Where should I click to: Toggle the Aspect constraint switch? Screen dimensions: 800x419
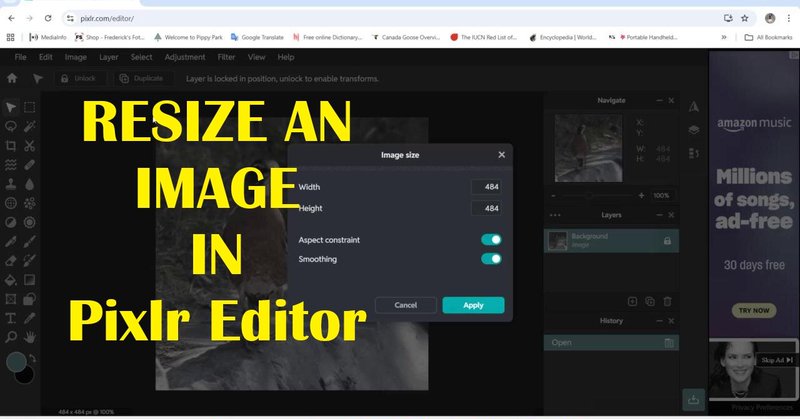click(x=491, y=239)
